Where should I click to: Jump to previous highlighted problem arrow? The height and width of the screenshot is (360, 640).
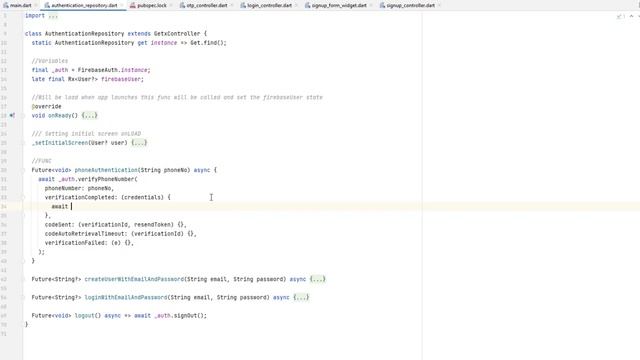pos(631,16)
